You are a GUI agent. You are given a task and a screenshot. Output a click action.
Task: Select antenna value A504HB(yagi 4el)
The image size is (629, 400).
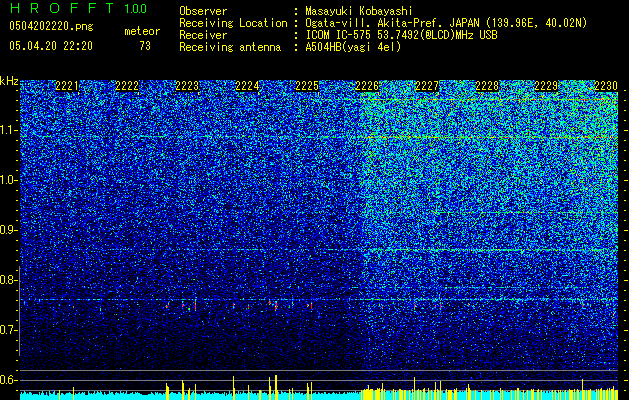click(x=353, y=47)
